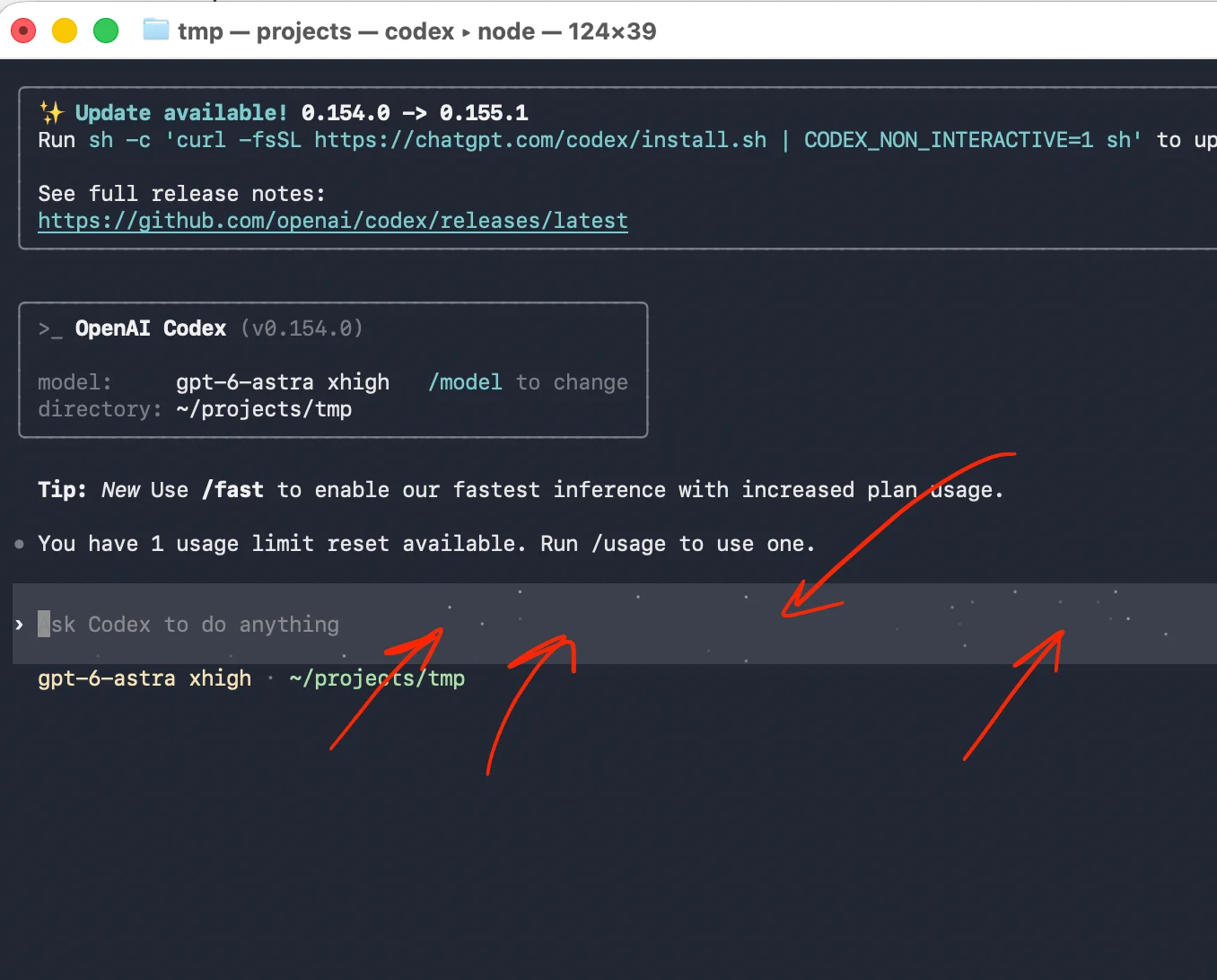Image resolution: width=1217 pixels, height=980 pixels.
Task: Click the directory value ~/projects/tmp in the box
Action: pos(264,409)
